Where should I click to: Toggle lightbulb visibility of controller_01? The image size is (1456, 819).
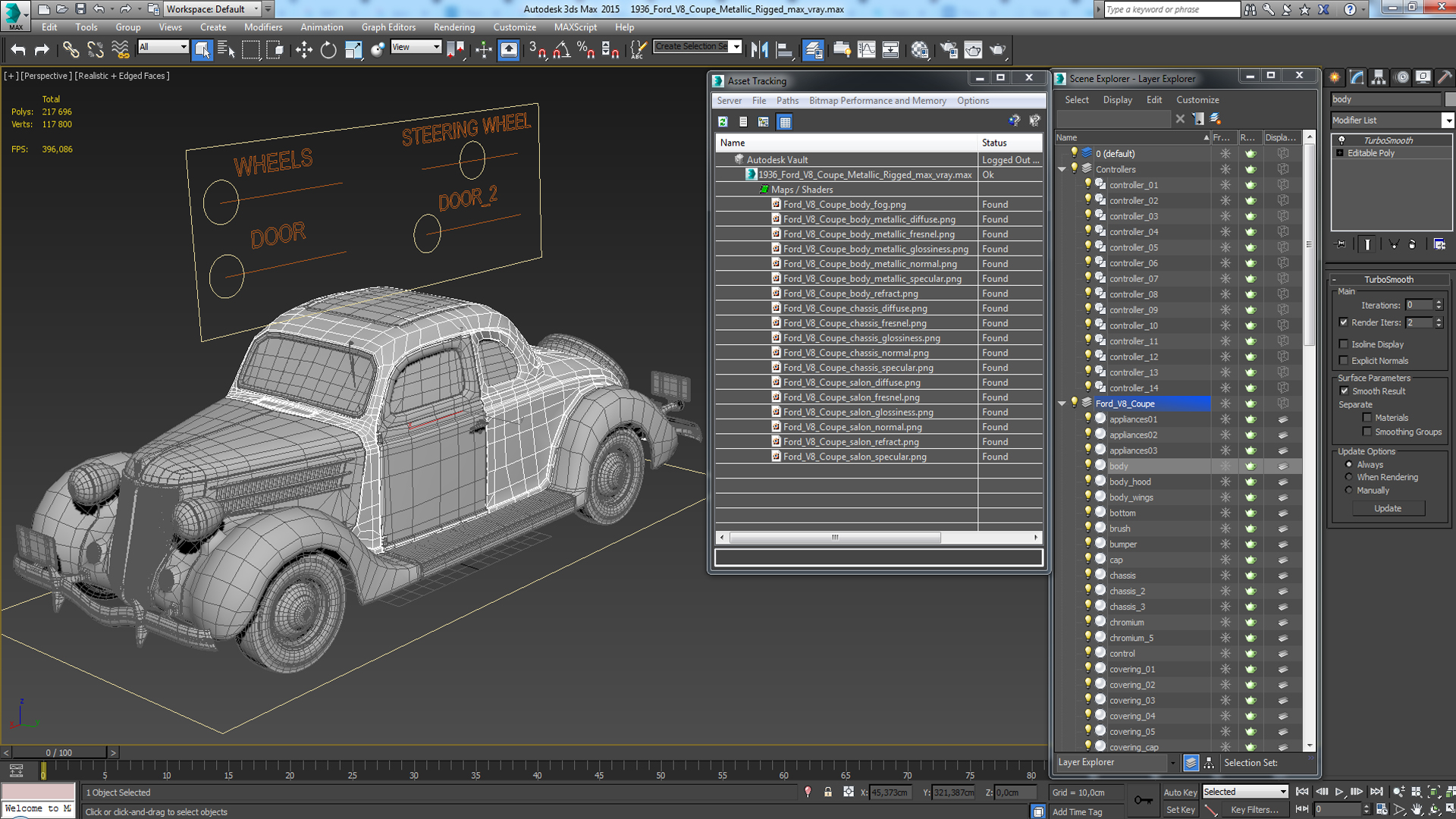[x=1087, y=184]
